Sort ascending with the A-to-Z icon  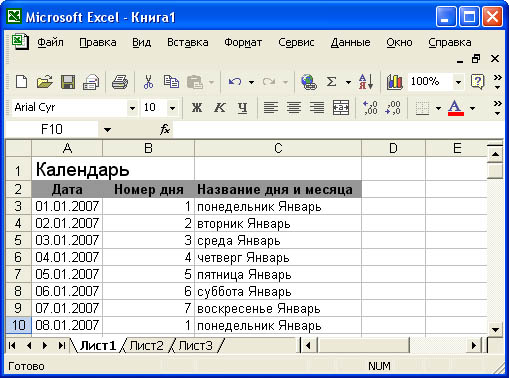[x=366, y=82]
